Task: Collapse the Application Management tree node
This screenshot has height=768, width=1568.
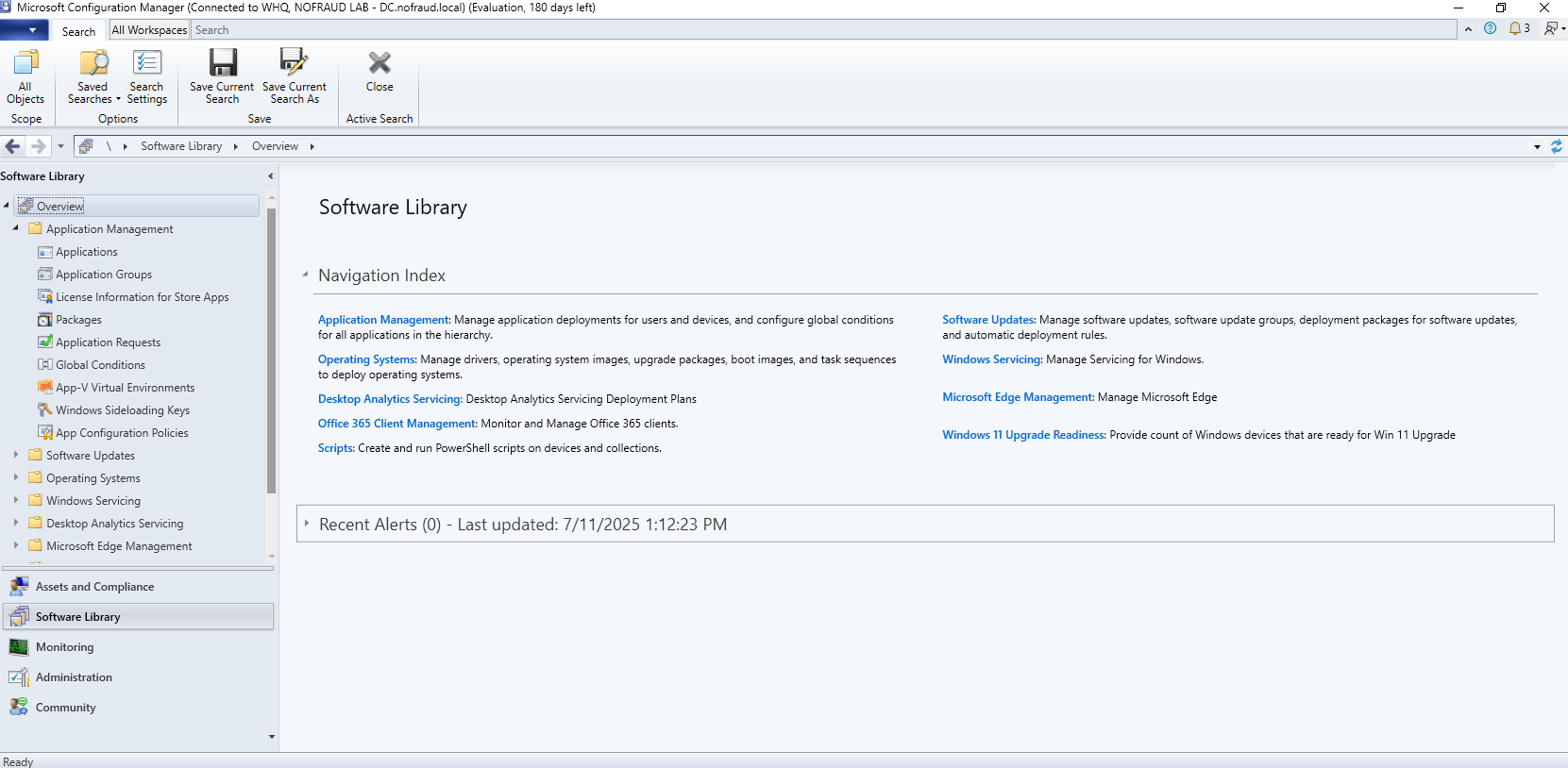Action: 16,228
